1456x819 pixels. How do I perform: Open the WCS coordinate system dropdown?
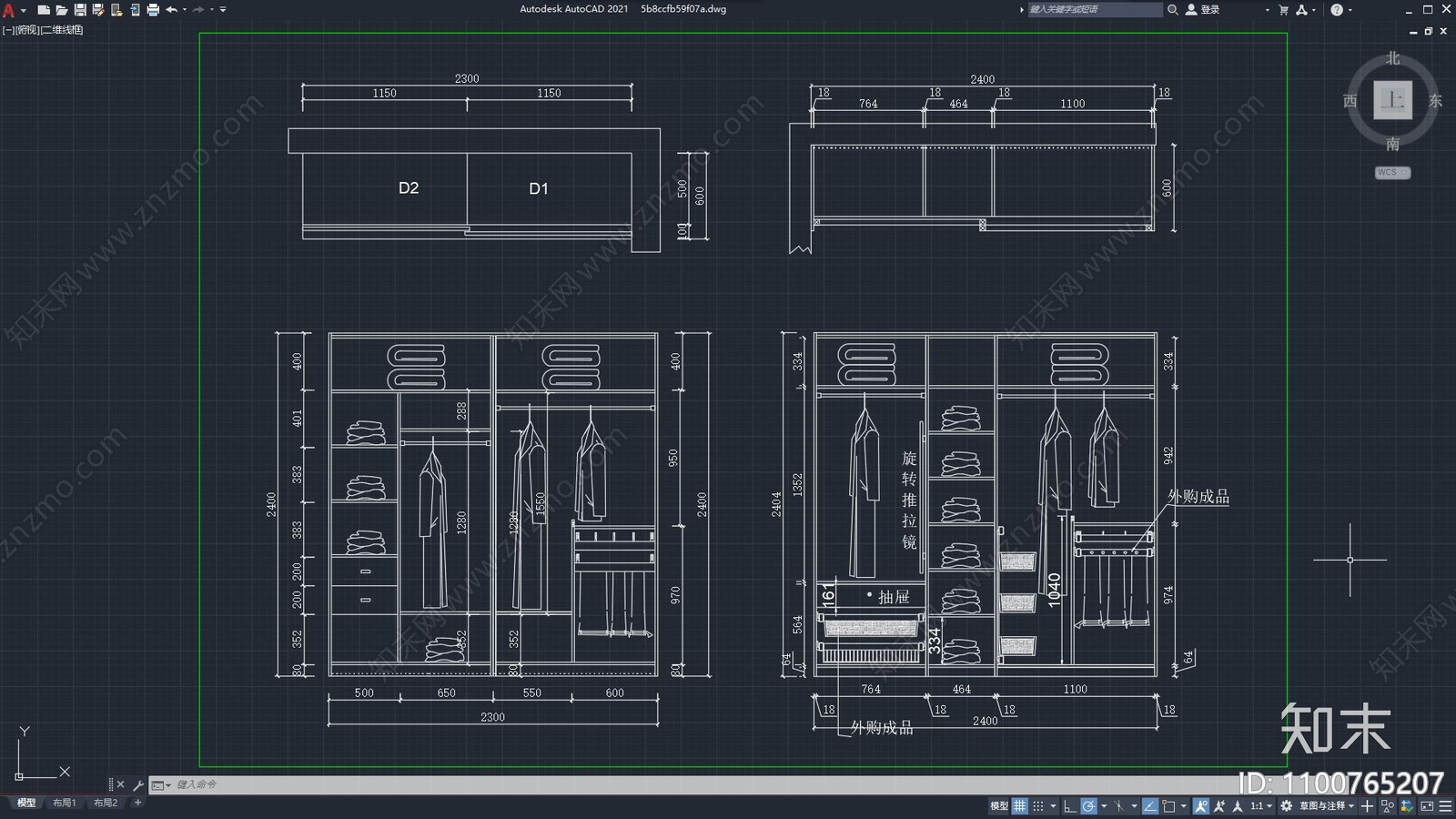[1392, 172]
